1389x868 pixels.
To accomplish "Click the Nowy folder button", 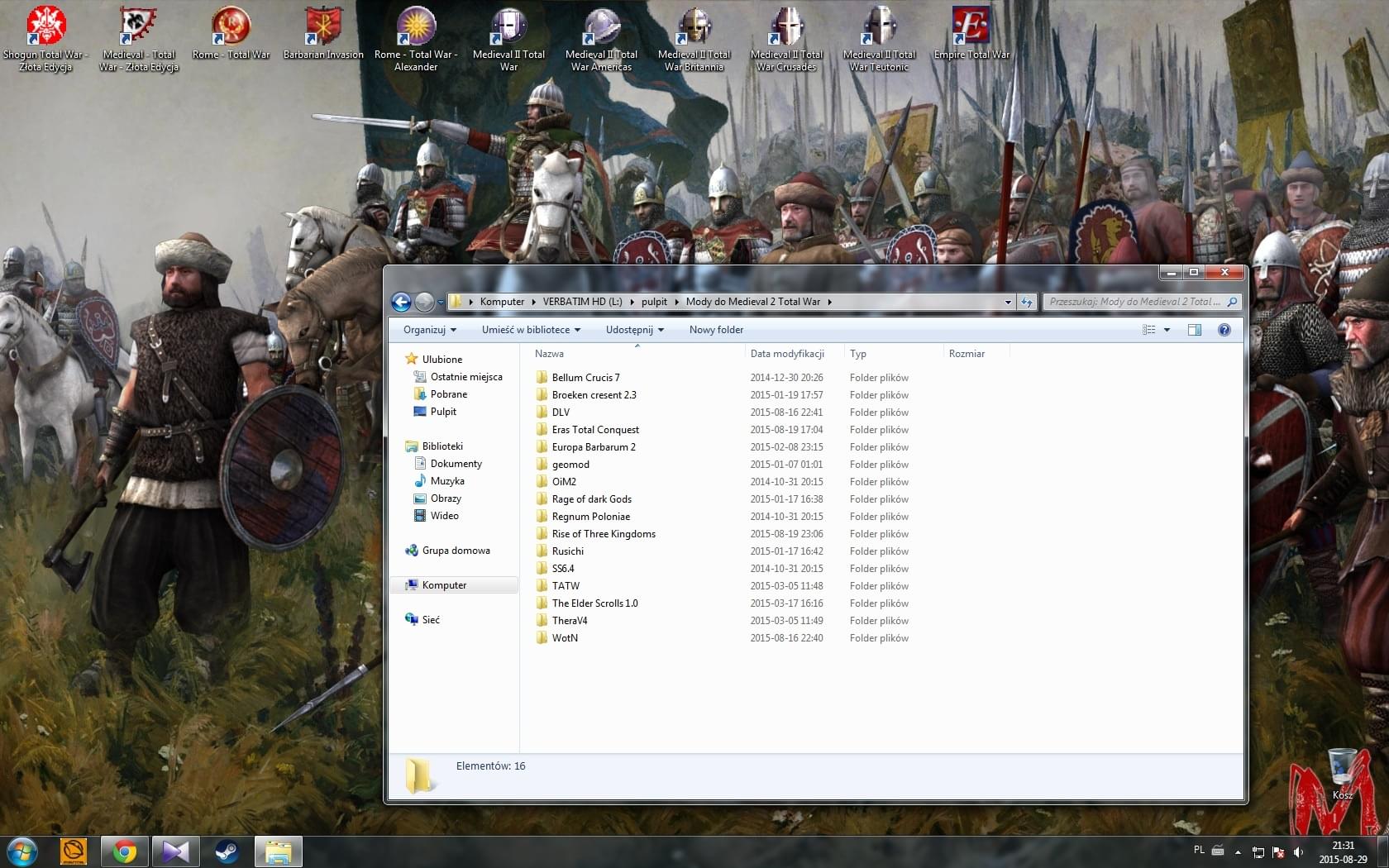I will coord(716,330).
